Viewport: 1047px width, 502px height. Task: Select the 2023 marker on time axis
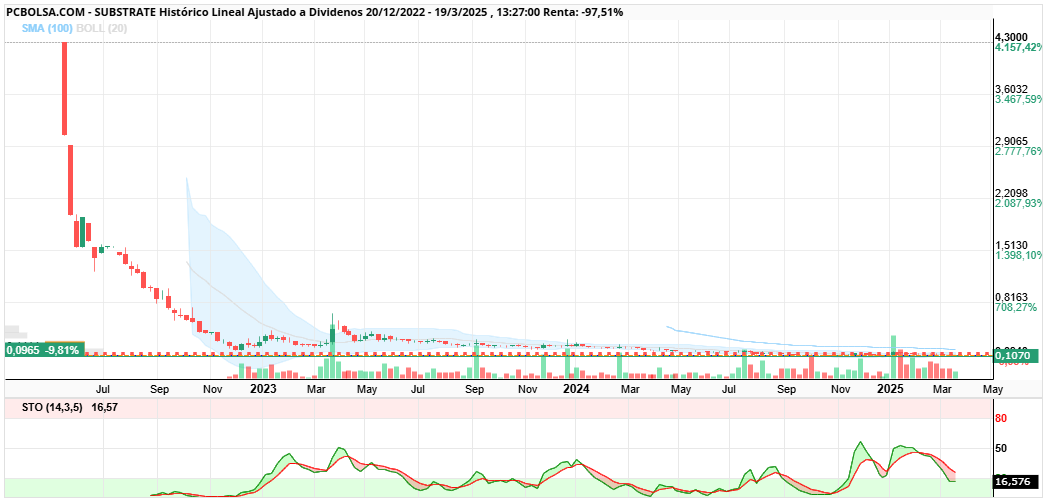261,389
